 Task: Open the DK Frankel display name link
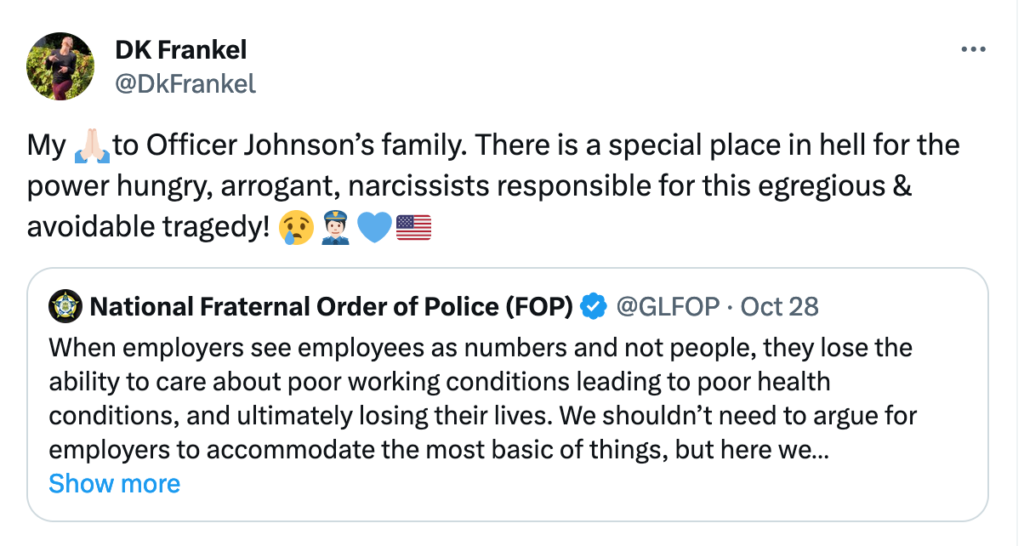tap(180, 49)
